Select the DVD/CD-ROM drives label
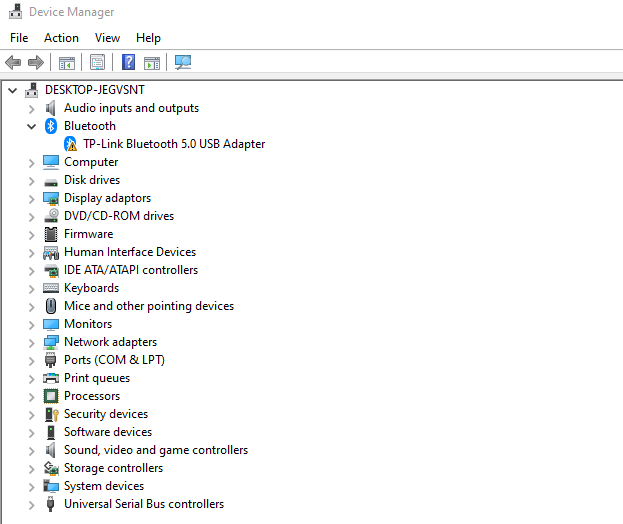This screenshot has width=623, height=524. click(x=119, y=216)
